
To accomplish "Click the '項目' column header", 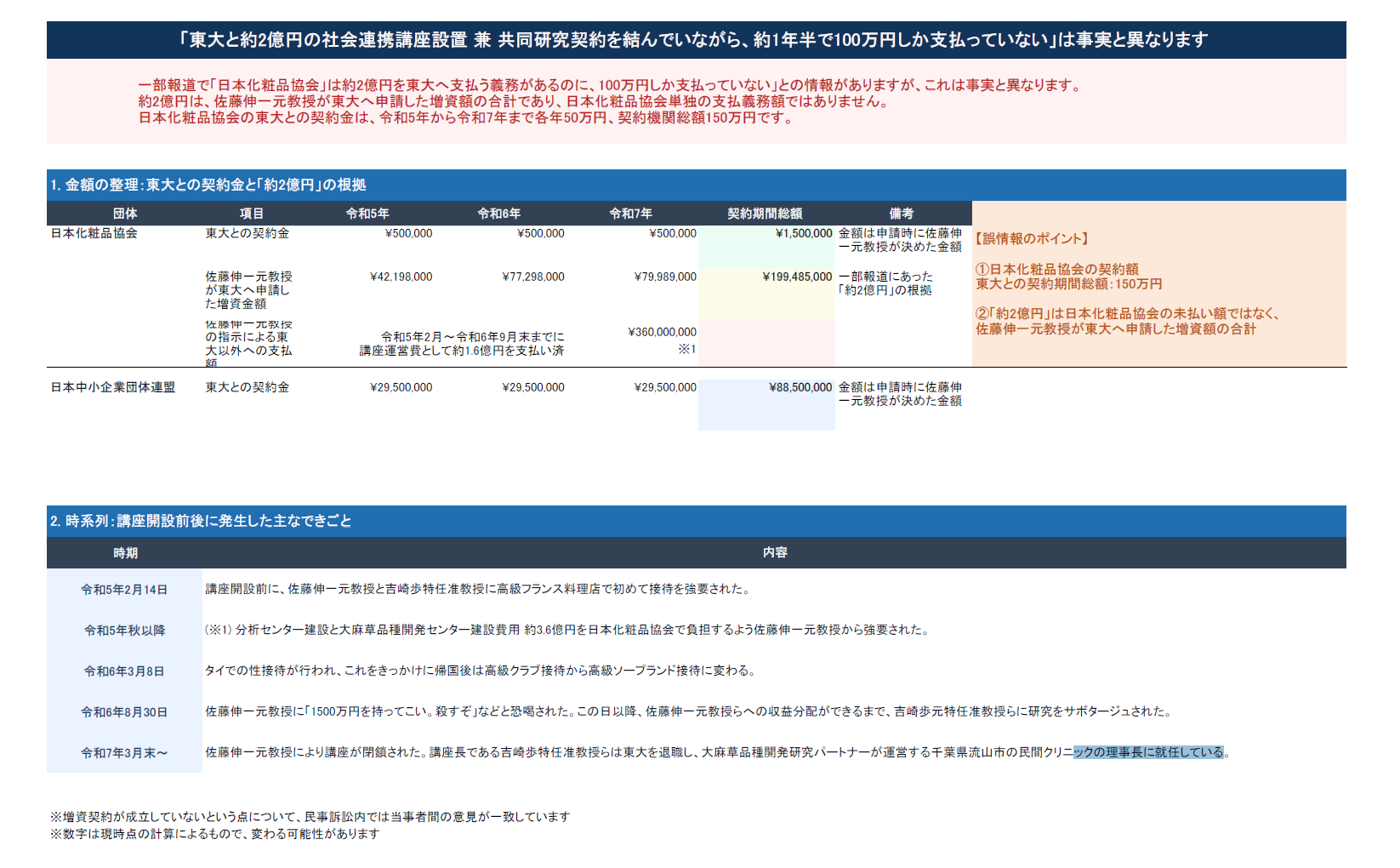I will click(252, 214).
